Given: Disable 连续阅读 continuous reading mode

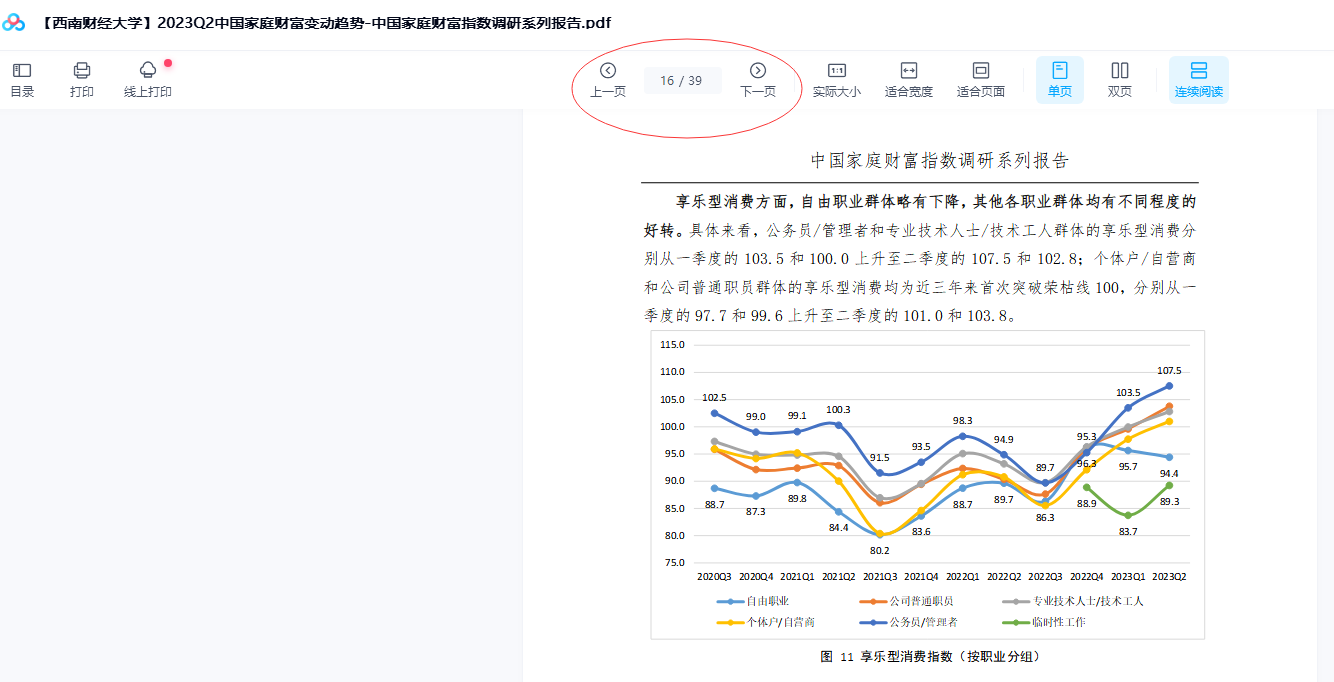Looking at the screenshot, I should coord(1197,78).
